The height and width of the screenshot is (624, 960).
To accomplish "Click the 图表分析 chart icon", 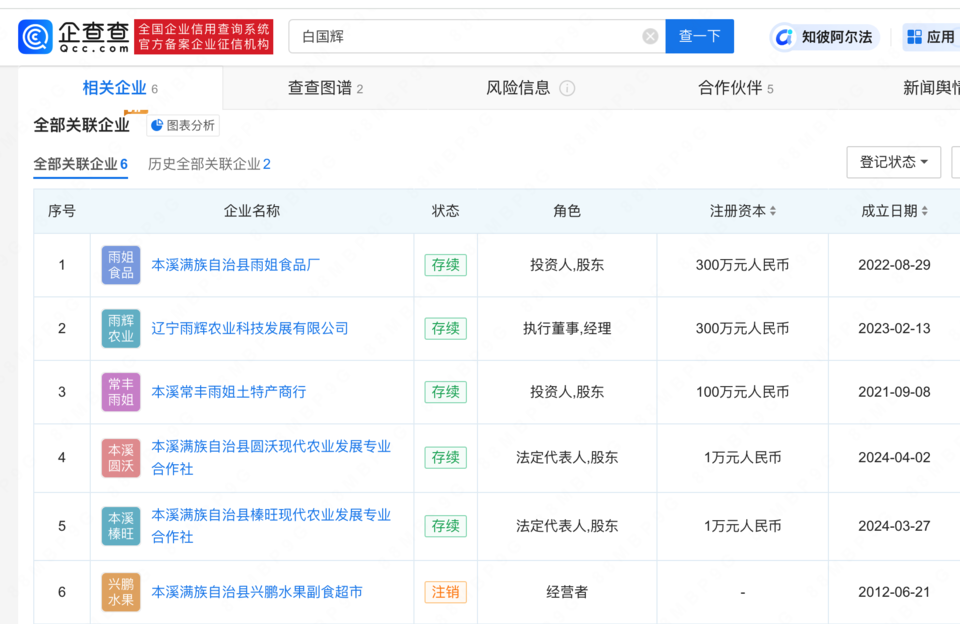I will pos(158,125).
